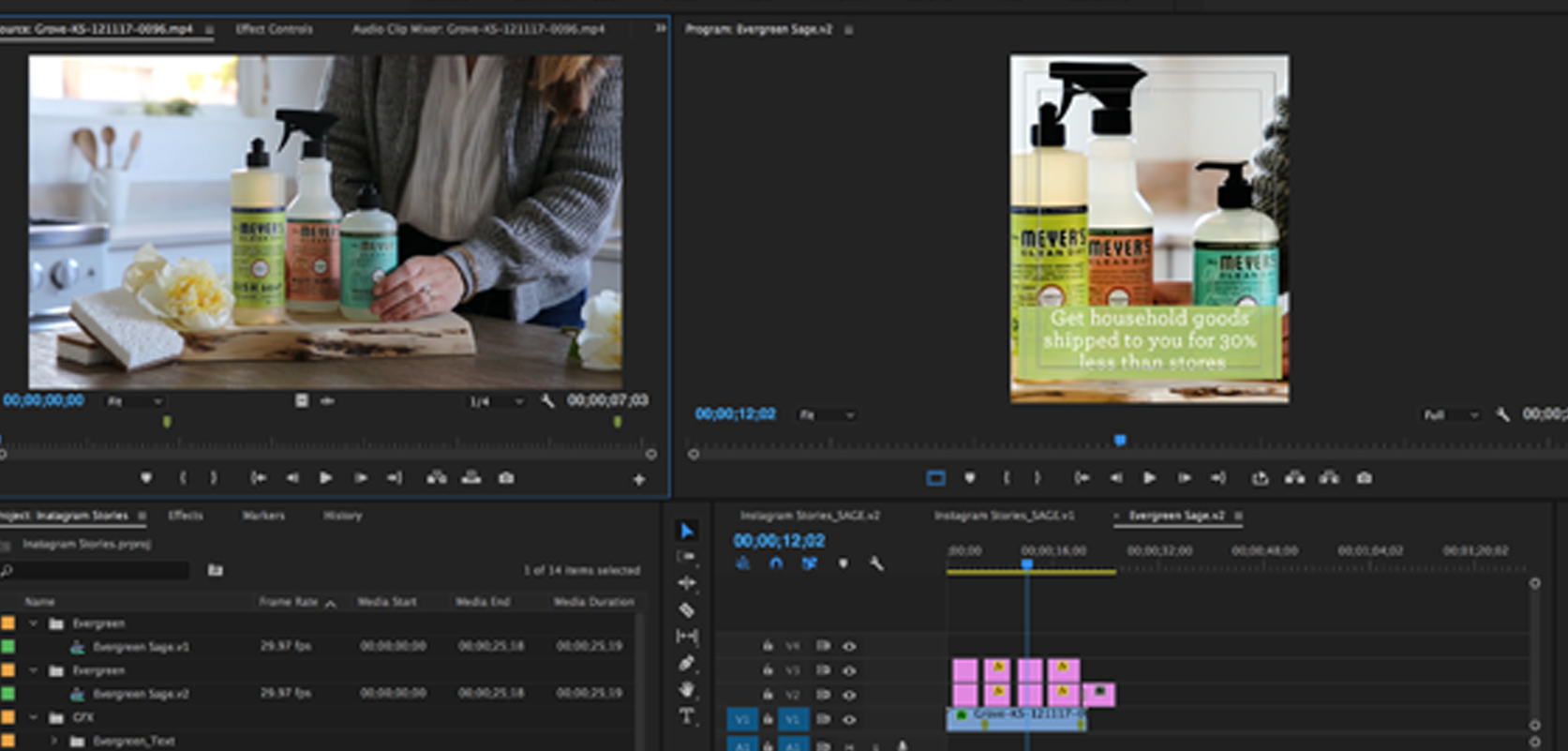Hide track V3 output with eye icon
This screenshot has width=1568, height=751.
click(x=849, y=670)
